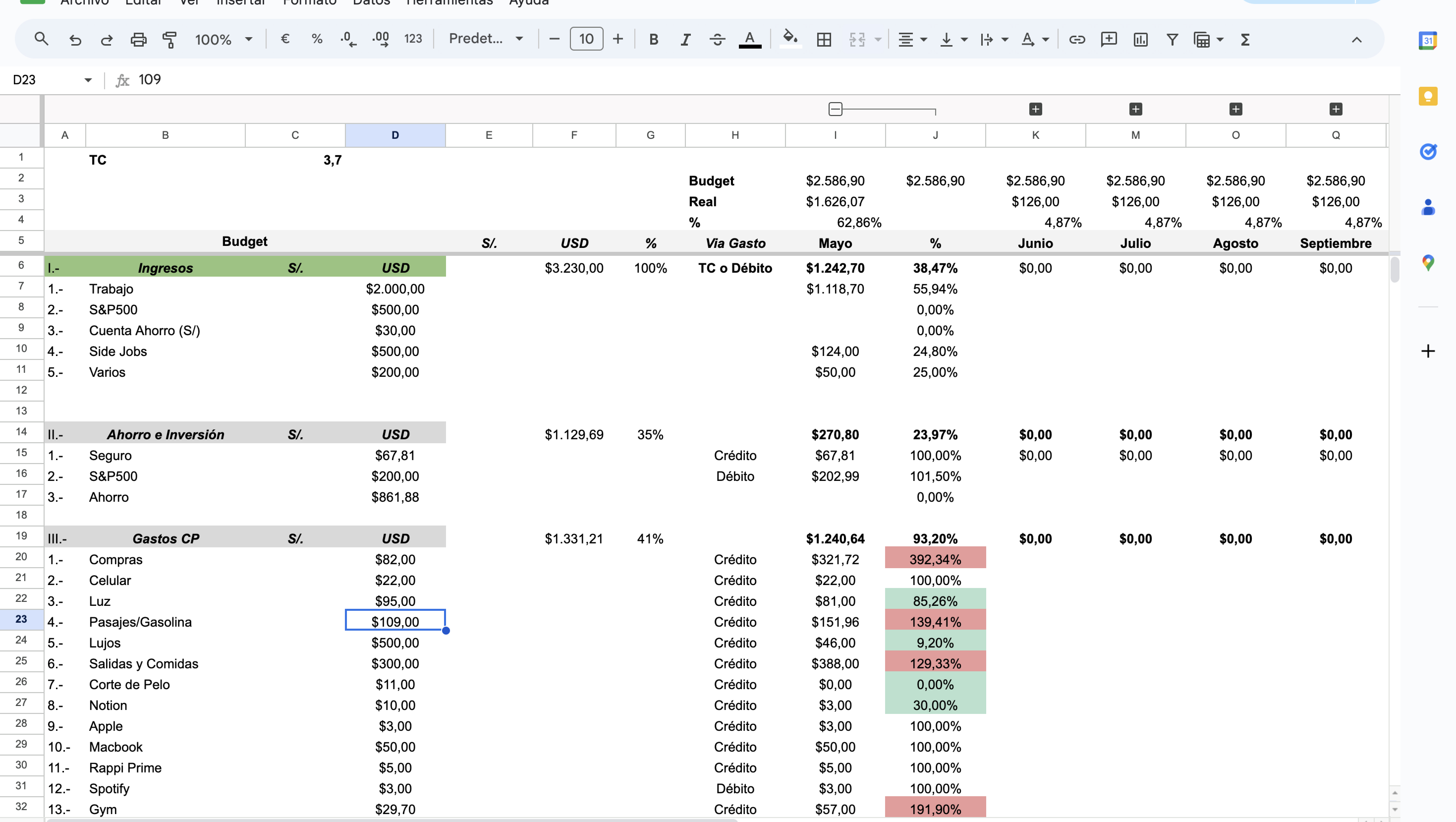Open Google Maps side panel
The width and height of the screenshot is (1456, 822).
[1428, 262]
